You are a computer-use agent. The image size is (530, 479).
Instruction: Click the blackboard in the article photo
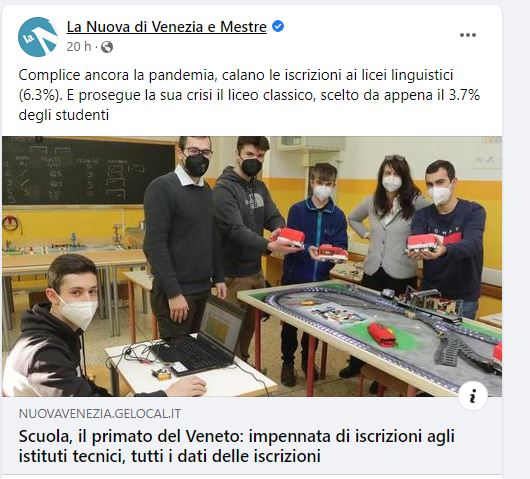(x=88, y=171)
